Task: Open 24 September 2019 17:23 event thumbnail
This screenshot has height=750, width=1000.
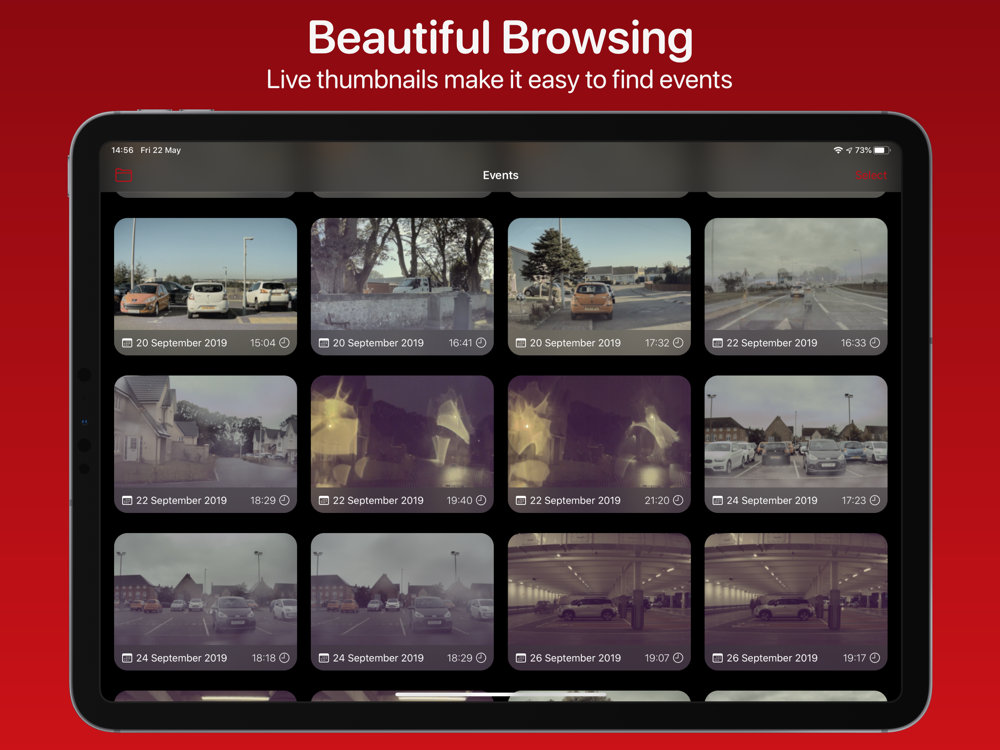Action: [x=796, y=444]
